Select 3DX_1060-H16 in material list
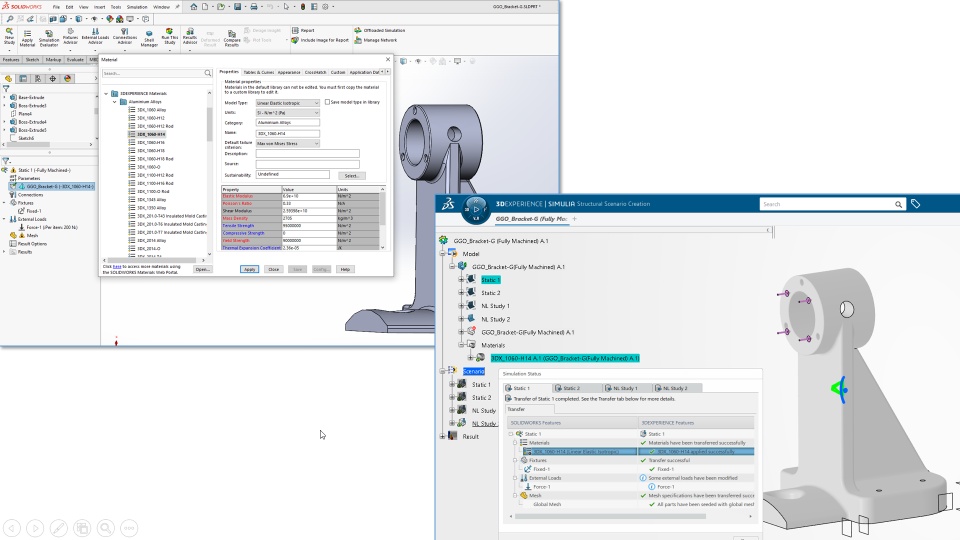 151,142
